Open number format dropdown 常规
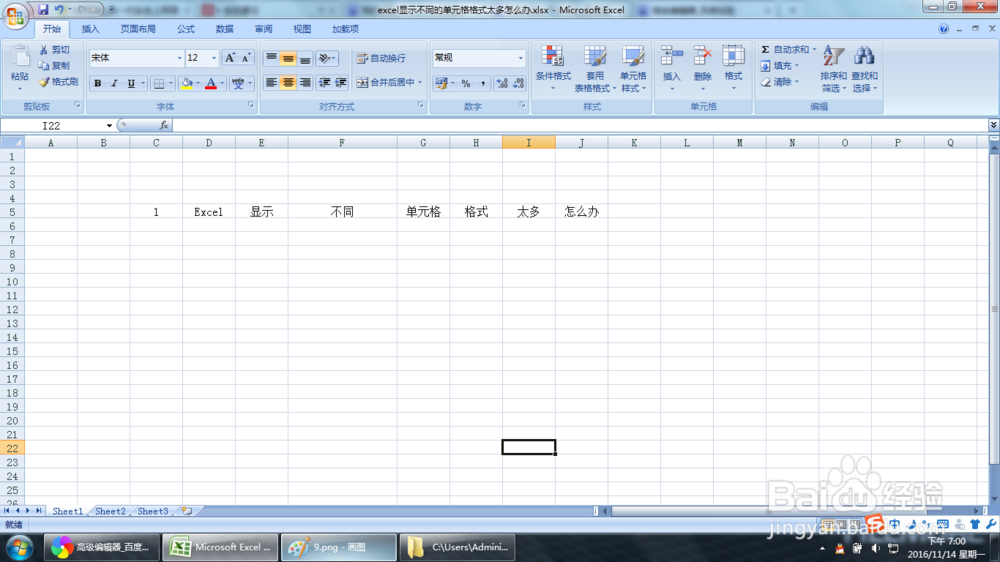 coord(520,58)
